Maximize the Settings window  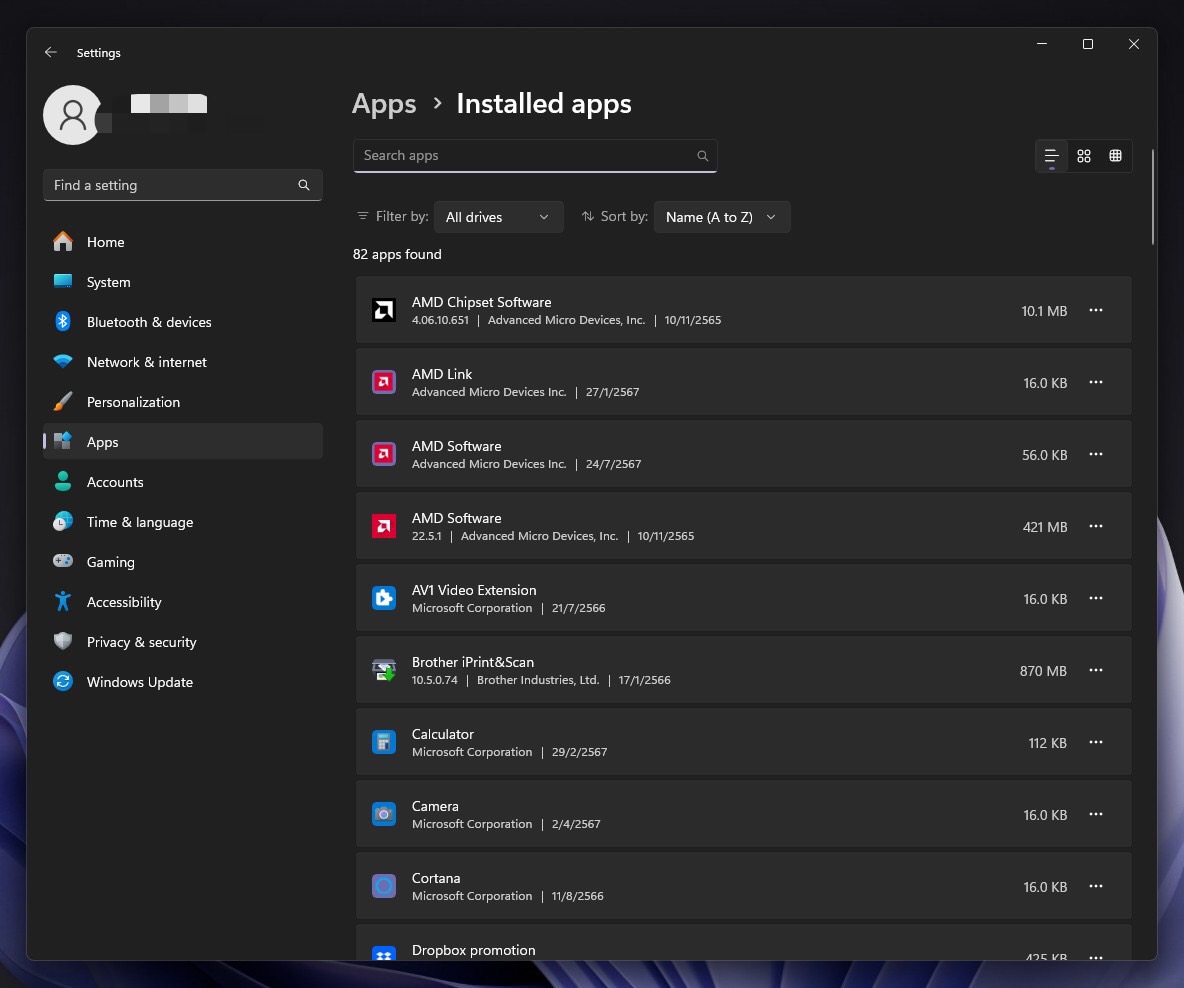point(1088,44)
